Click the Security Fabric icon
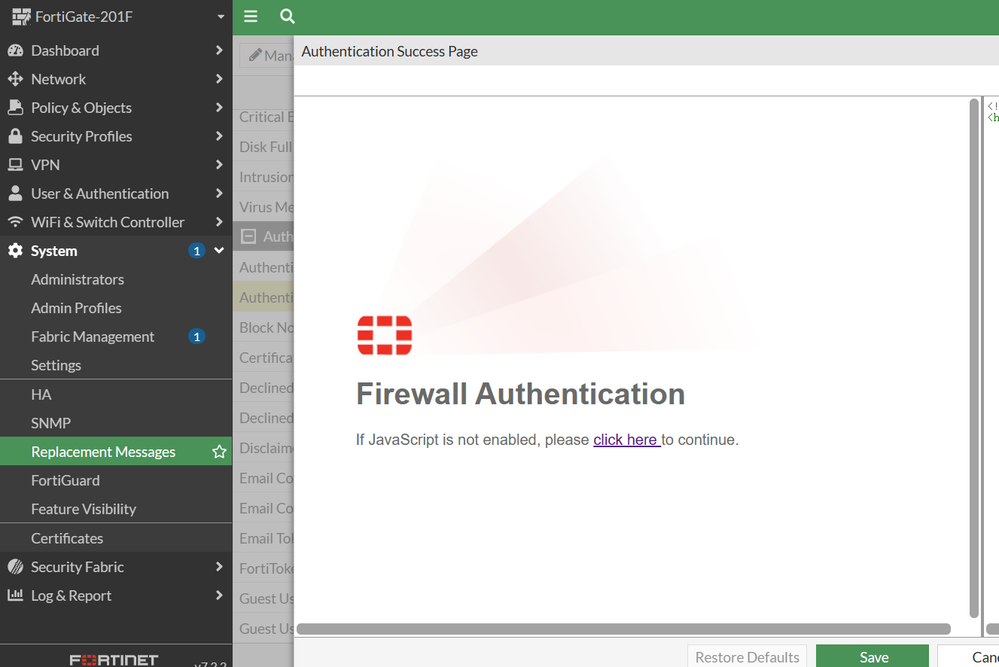The image size is (999, 667). [15, 567]
